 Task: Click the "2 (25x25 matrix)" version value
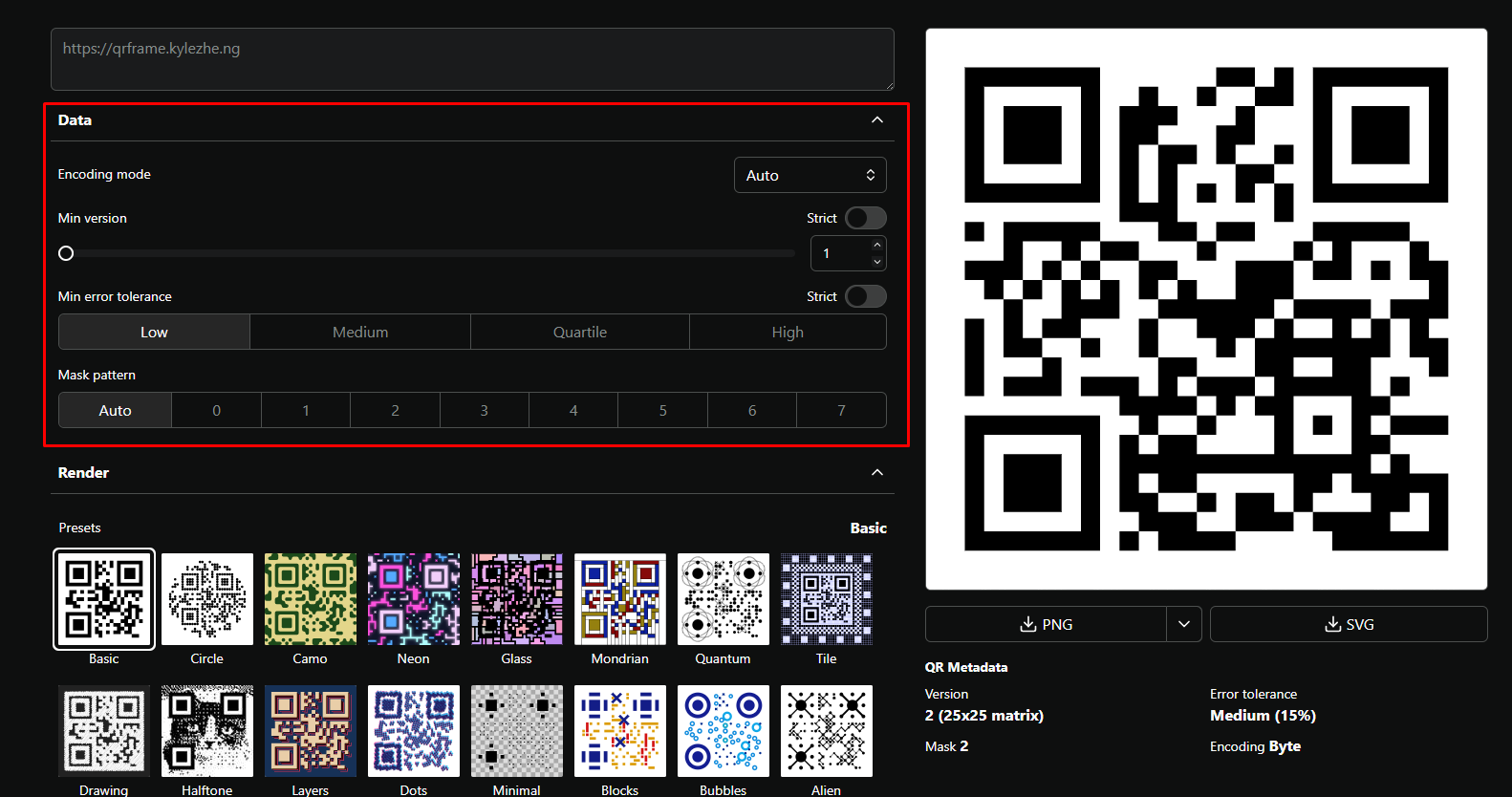point(984,716)
